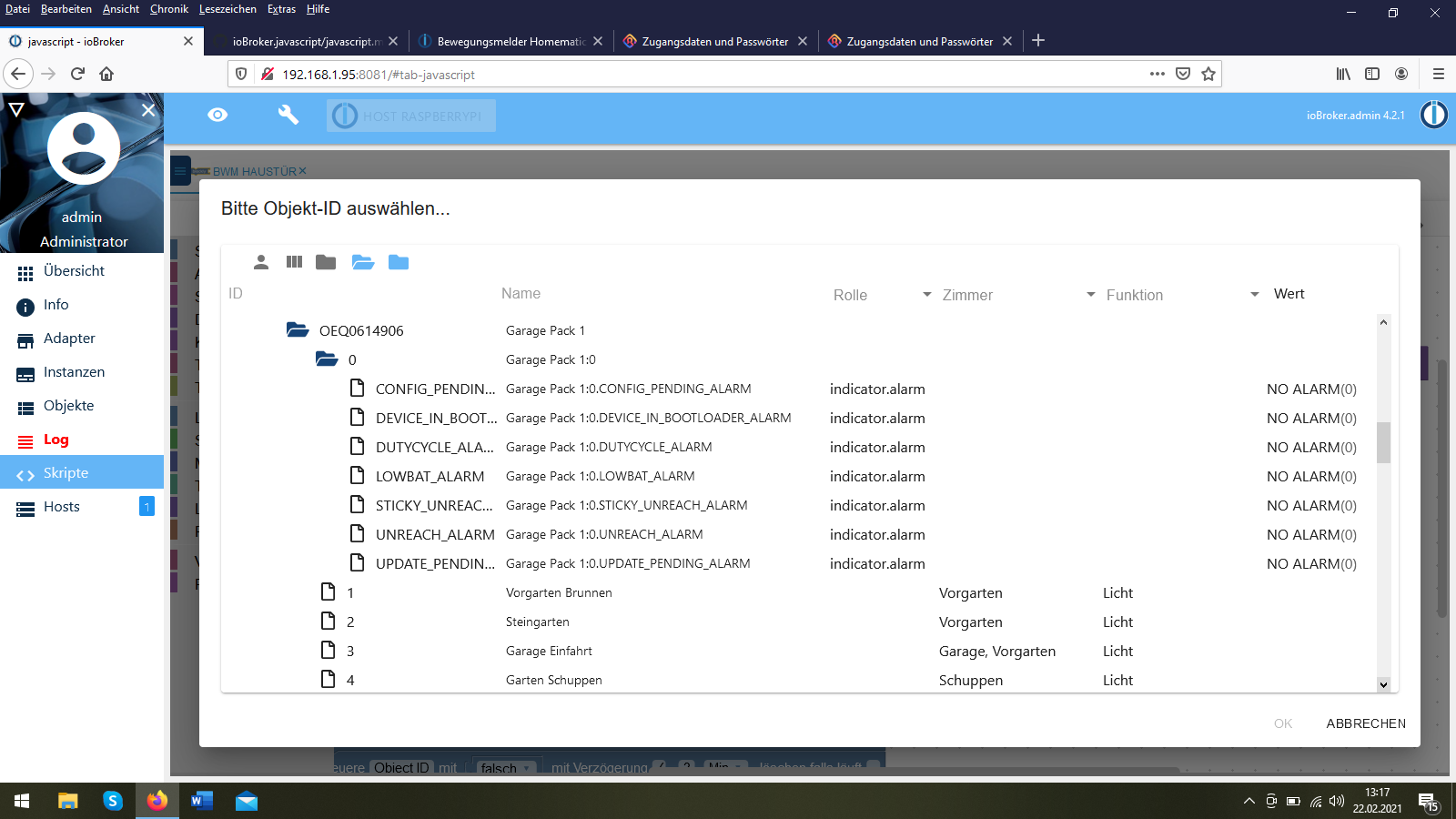The height and width of the screenshot is (819, 1456).
Task: Select the LOWBAT_ALARM state
Action: [x=801, y=476]
